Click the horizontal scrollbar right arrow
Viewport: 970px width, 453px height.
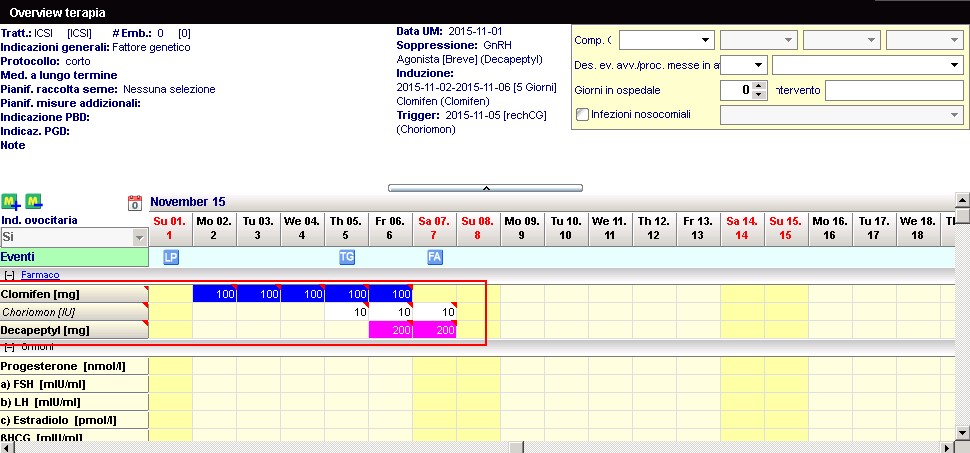point(948,447)
